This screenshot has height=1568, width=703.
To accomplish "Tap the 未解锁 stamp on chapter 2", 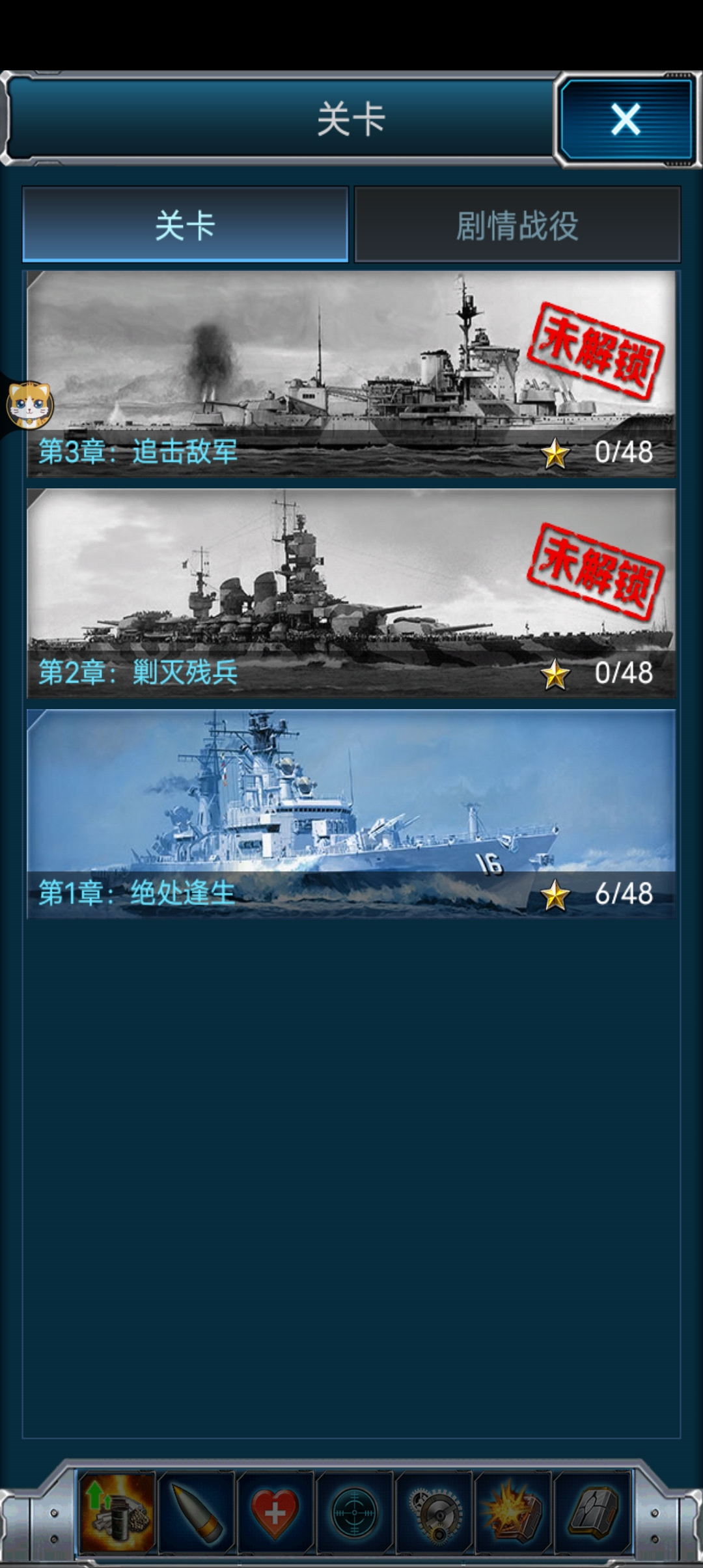I will click(x=596, y=570).
